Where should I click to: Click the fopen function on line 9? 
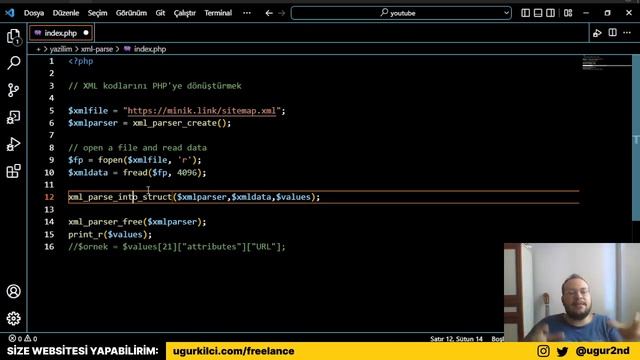click(x=110, y=160)
